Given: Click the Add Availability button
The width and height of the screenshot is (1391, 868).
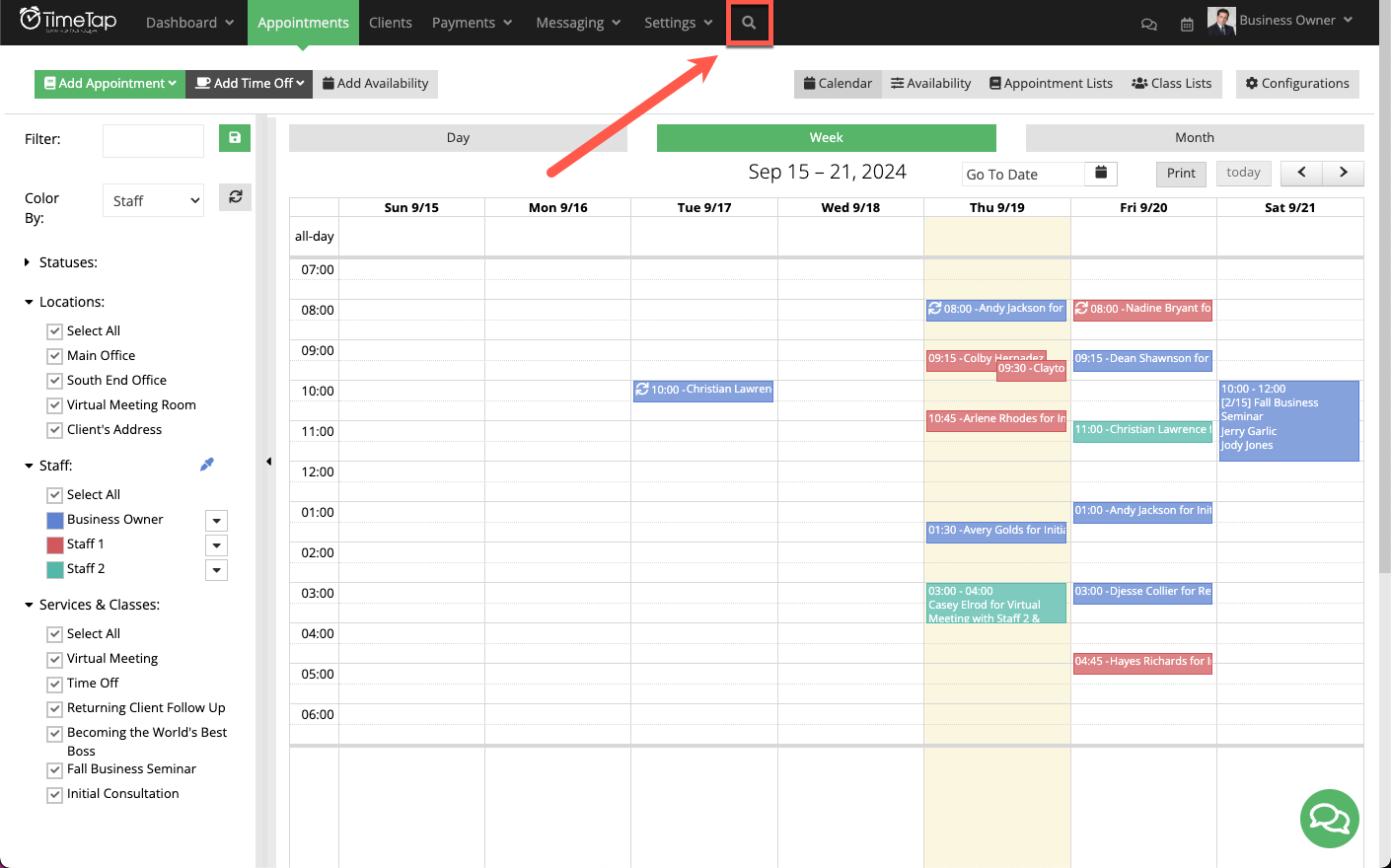Looking at the screenshot, I should tap(375, 84).
